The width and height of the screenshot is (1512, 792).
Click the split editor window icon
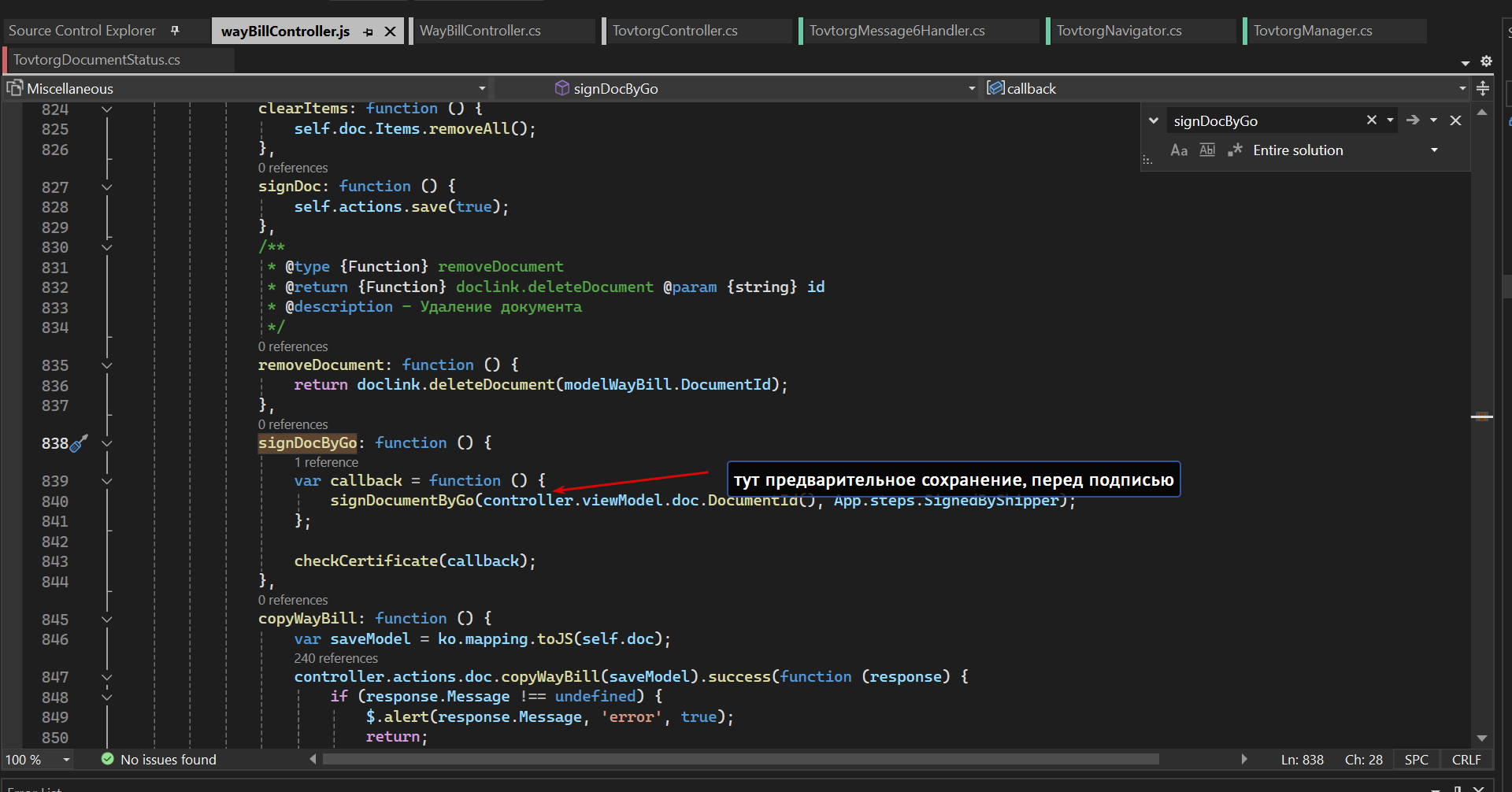[1483, 88]
